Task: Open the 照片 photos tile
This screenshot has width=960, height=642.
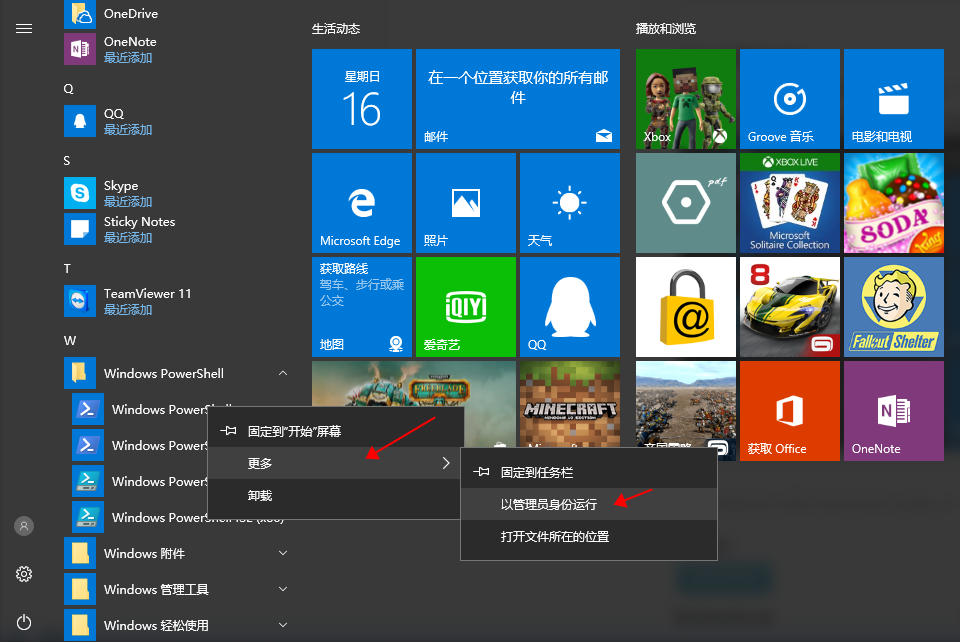Action: pyautogui.click(x=466, y=203)
